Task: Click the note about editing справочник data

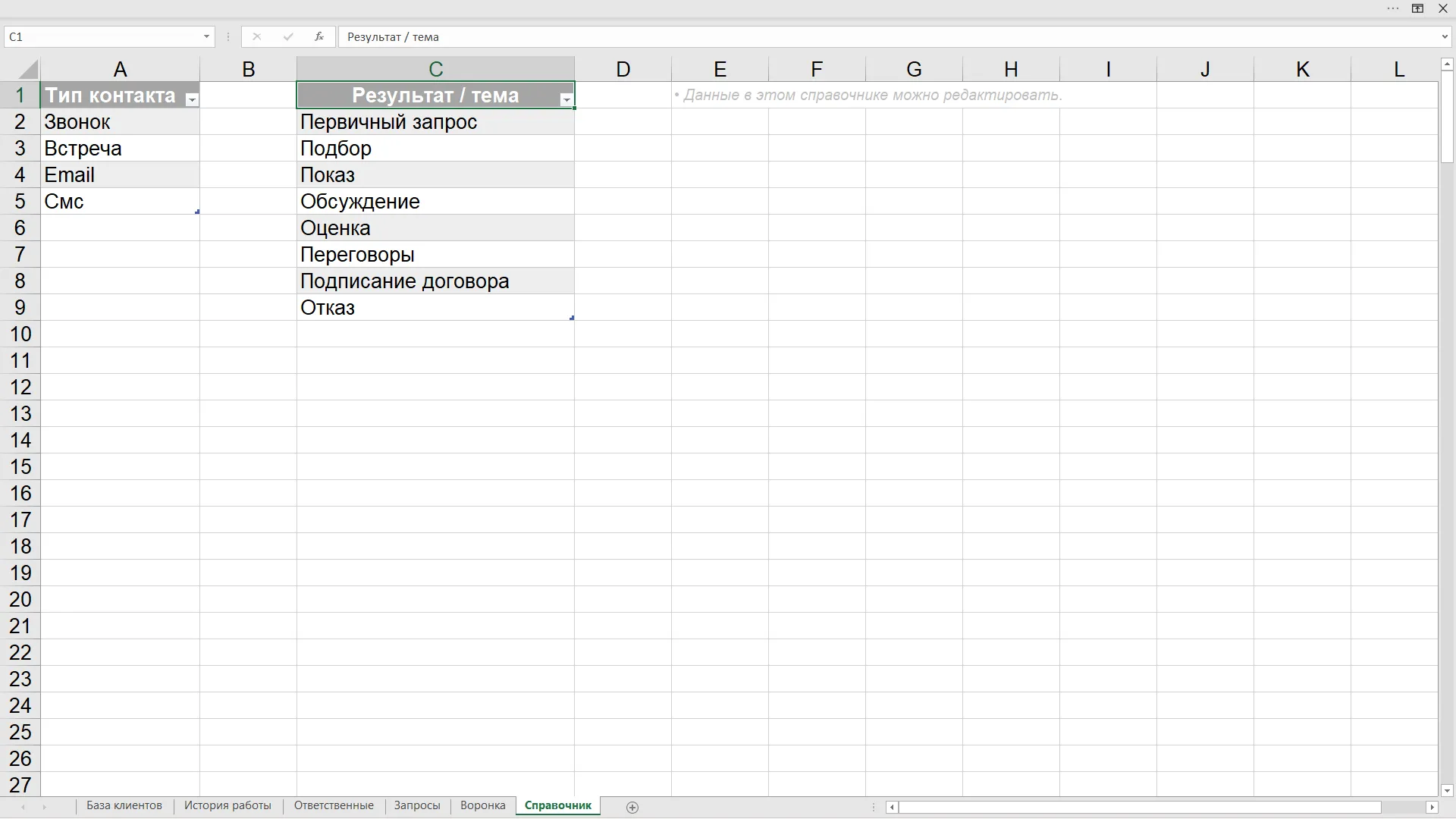Action: tap(868, 96)
